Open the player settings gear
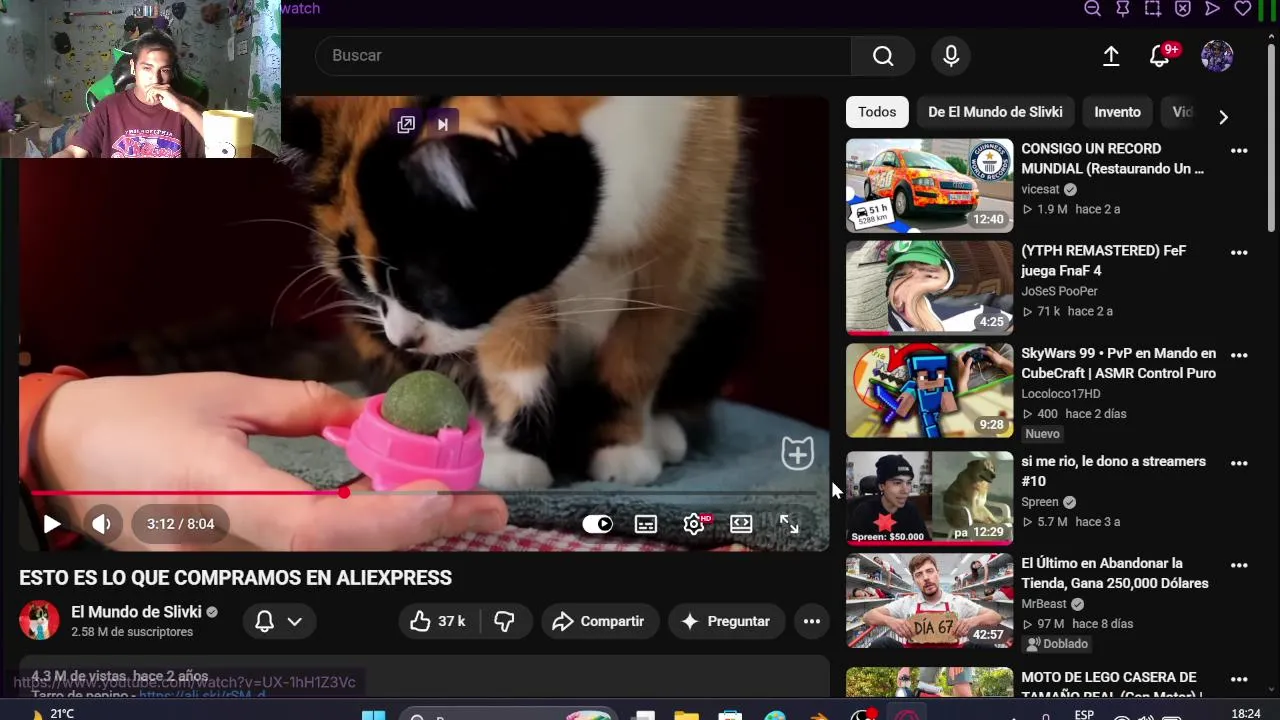The height and width of the screenshot is (720, 1280). click(694, 524)
